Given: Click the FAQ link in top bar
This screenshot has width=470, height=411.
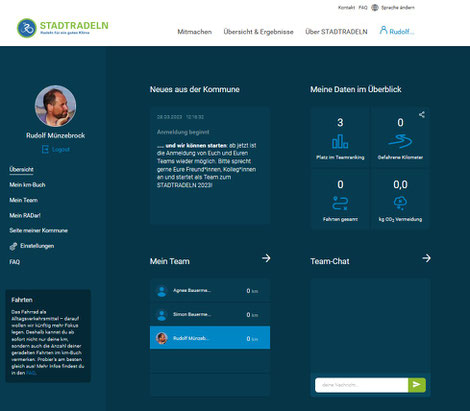Looking at the screenshot, I should pyautogui.click(x=363, y=7).
